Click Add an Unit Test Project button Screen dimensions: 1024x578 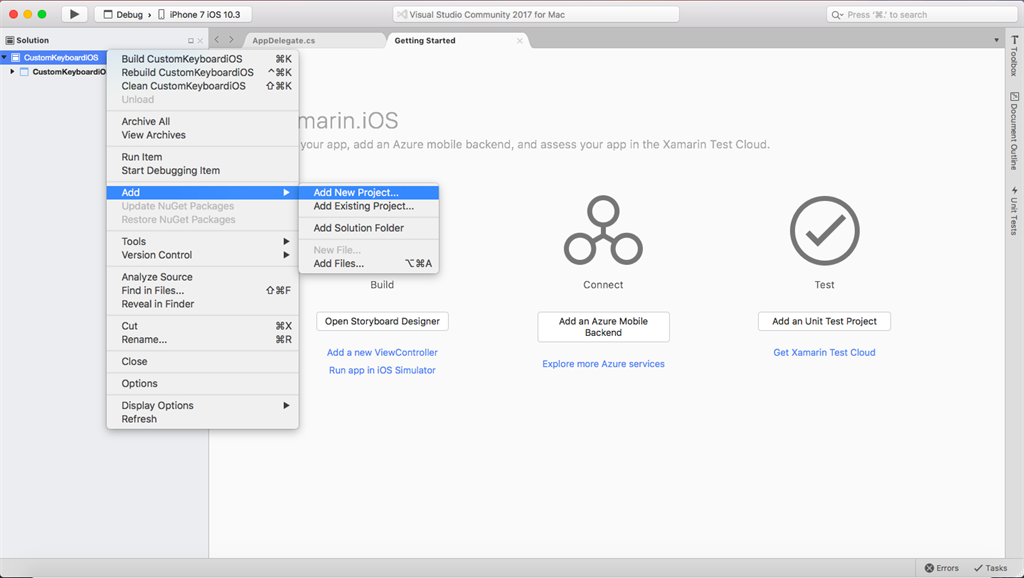[824, 321]
